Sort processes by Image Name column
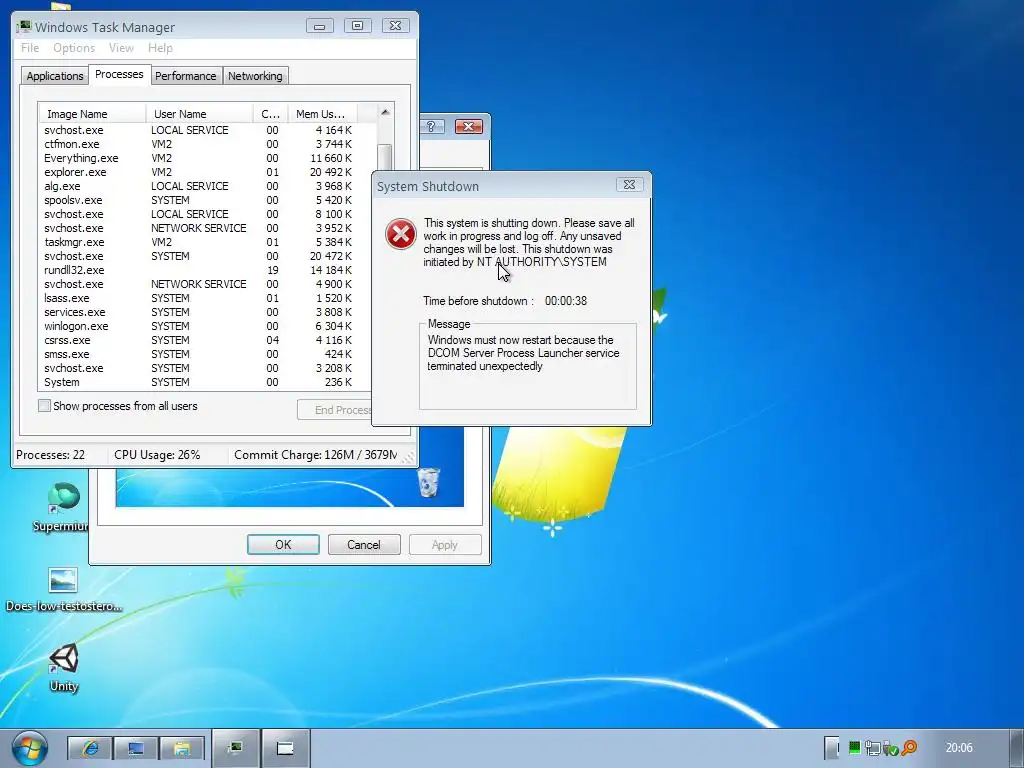Screen dimensions: 1024x768 [93, 114]
